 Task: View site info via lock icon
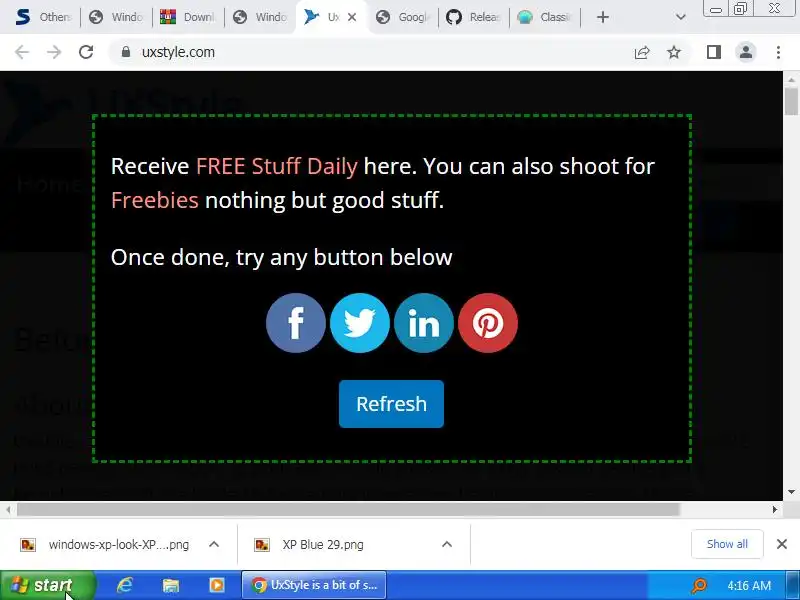pyautogui.click(x=126, y=52)
